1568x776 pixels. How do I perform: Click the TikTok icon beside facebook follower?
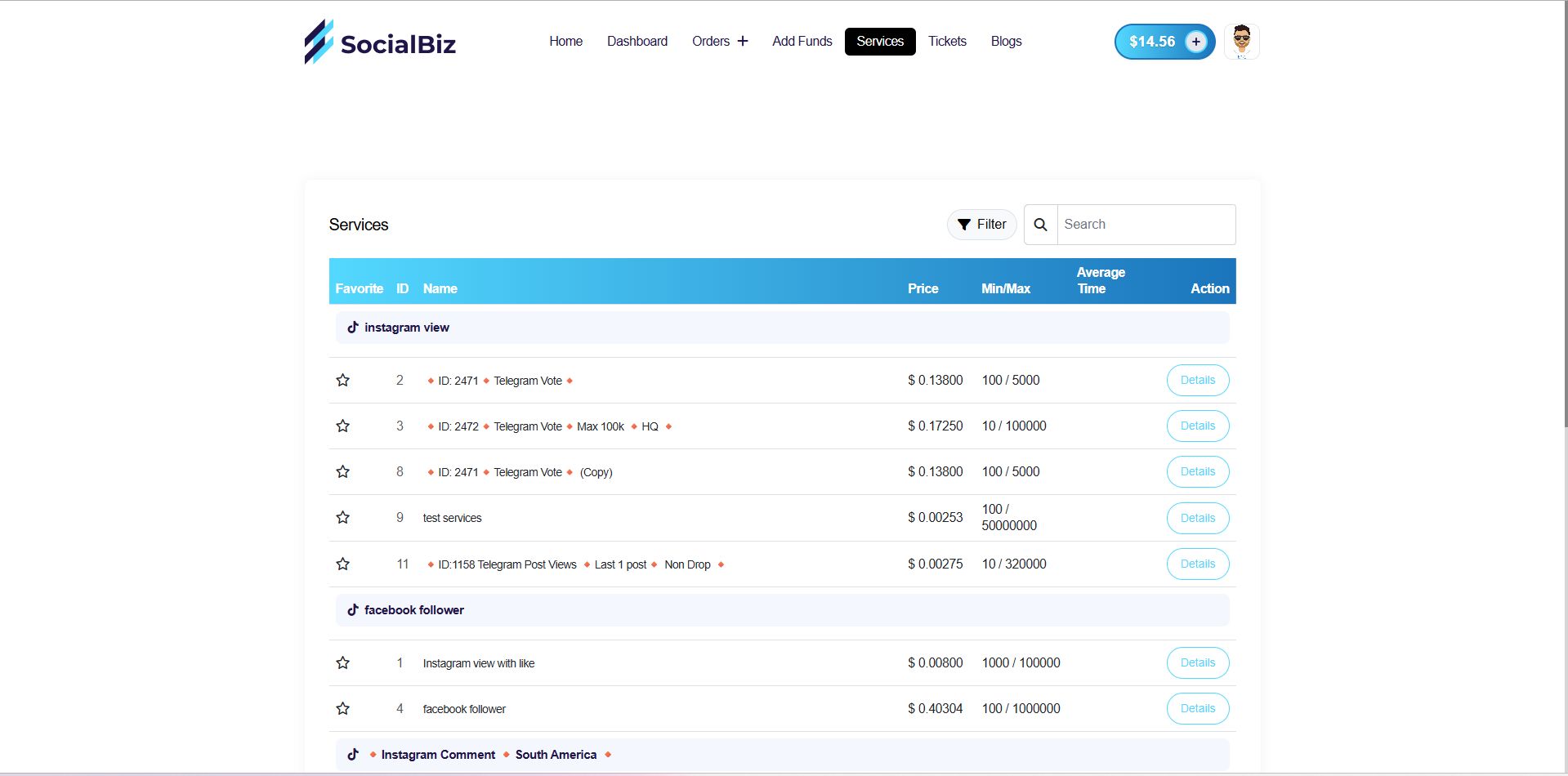pos(353,610)
